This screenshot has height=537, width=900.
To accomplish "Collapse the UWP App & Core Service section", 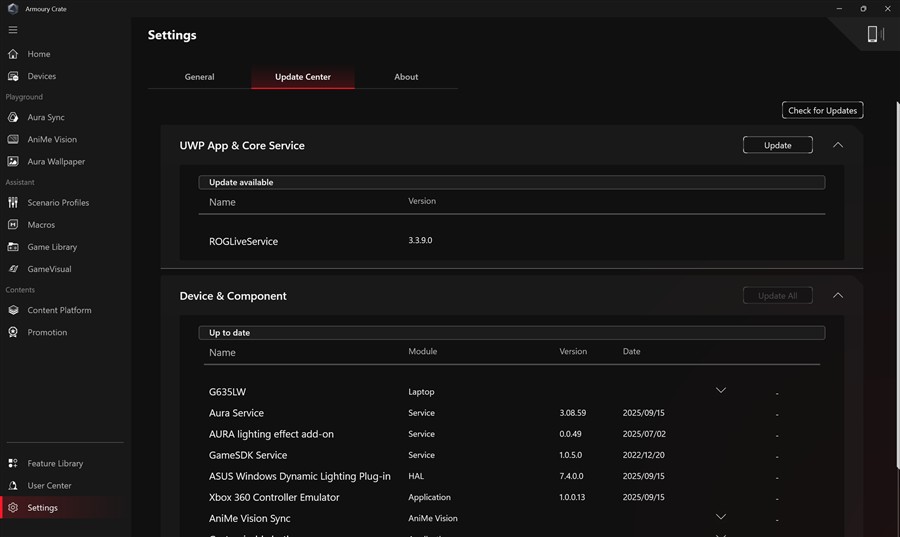I will tap(838, 145).
